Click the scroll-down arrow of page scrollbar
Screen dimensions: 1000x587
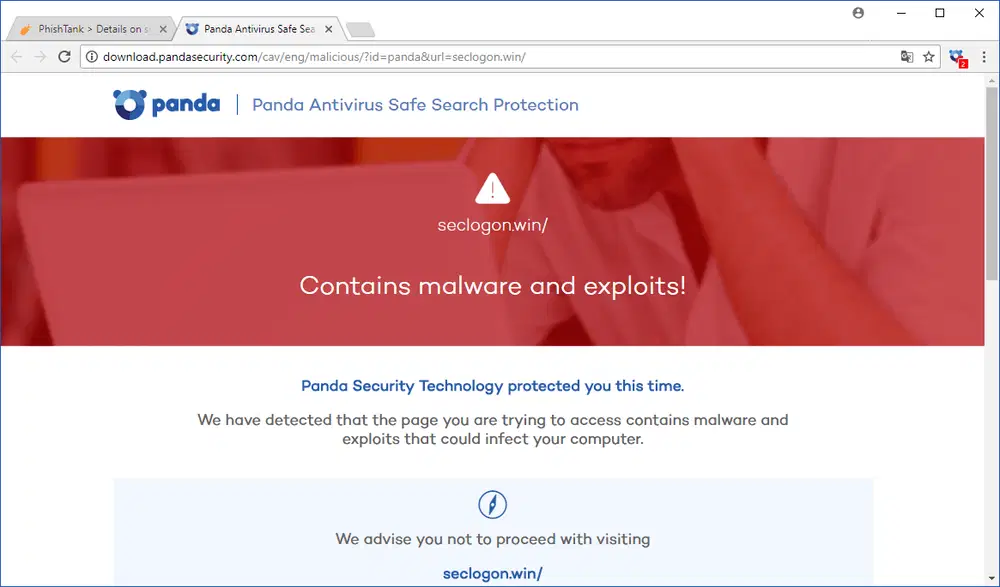tap(991, 579)
